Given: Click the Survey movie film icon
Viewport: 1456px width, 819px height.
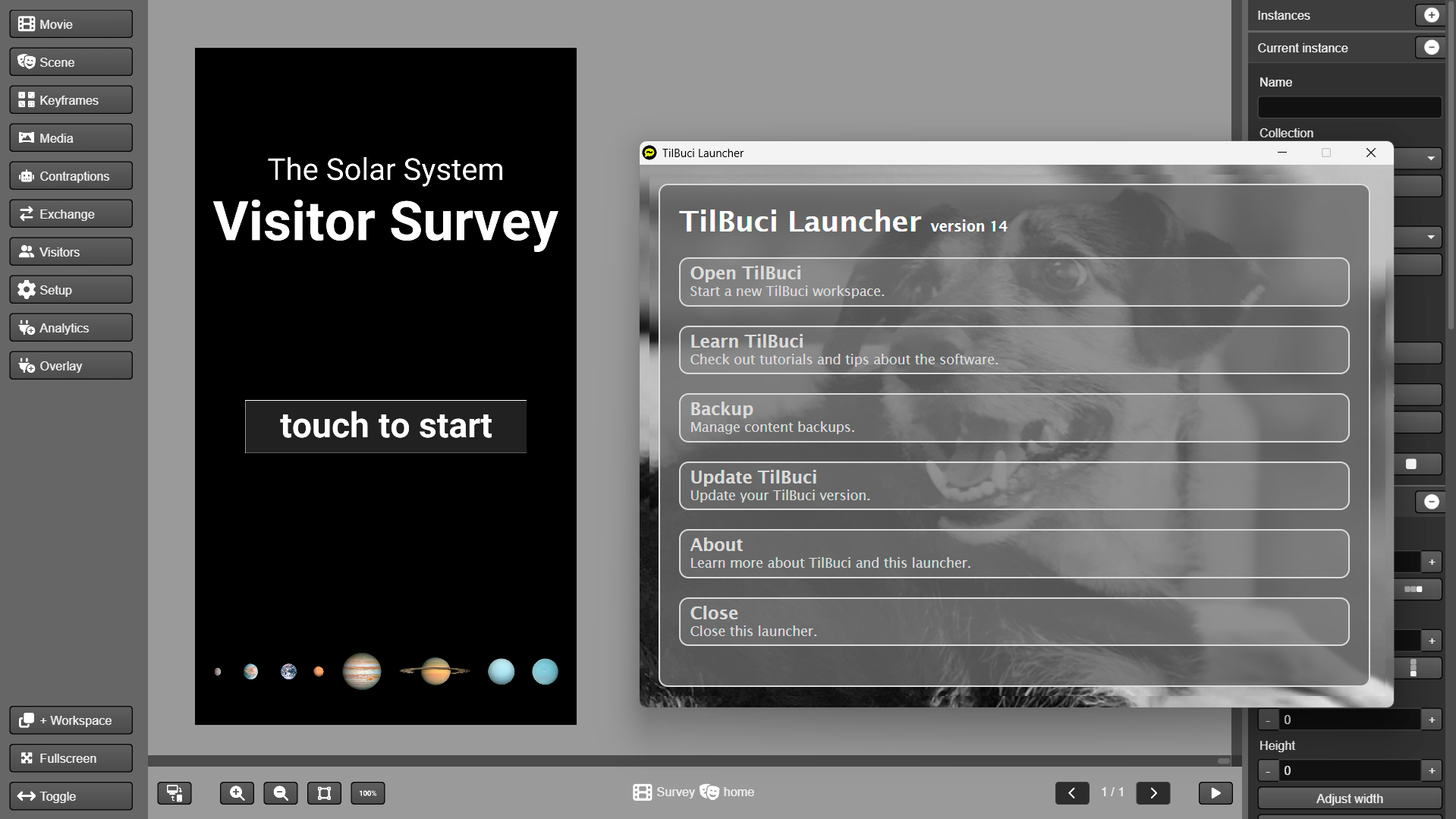Looking at the screenshot, I should click(x=642, y=792).
